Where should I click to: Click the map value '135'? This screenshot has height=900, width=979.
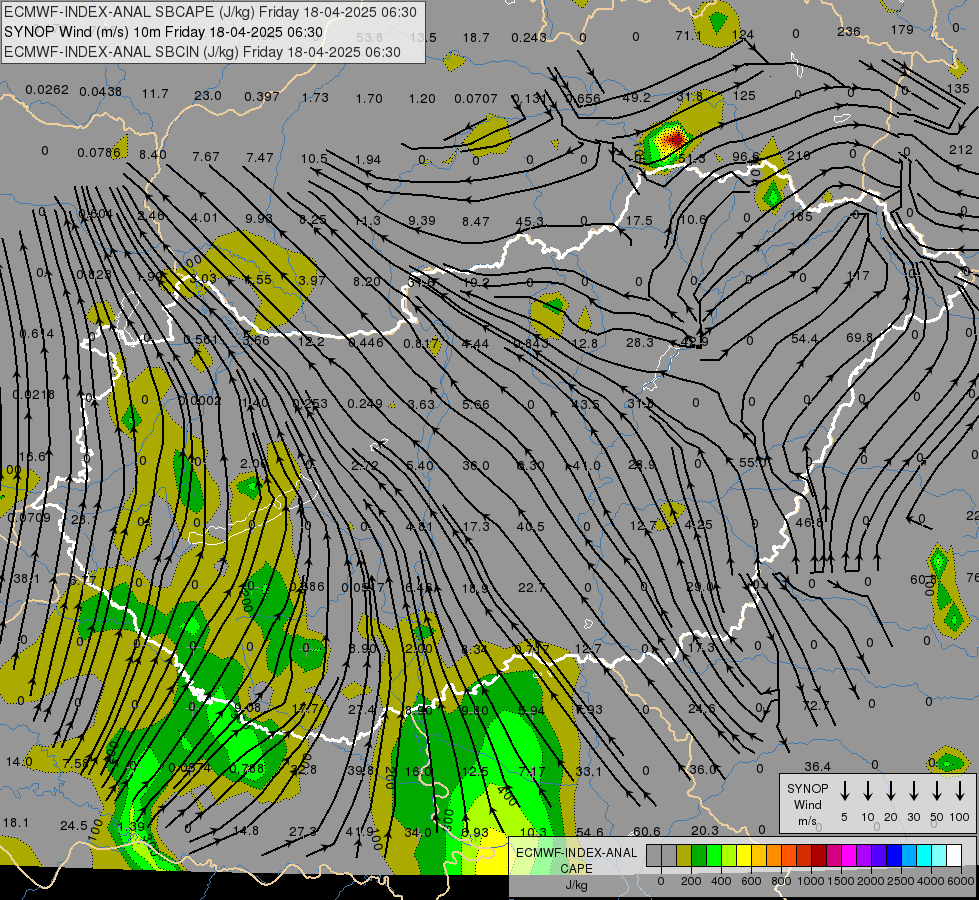(958, 89)
